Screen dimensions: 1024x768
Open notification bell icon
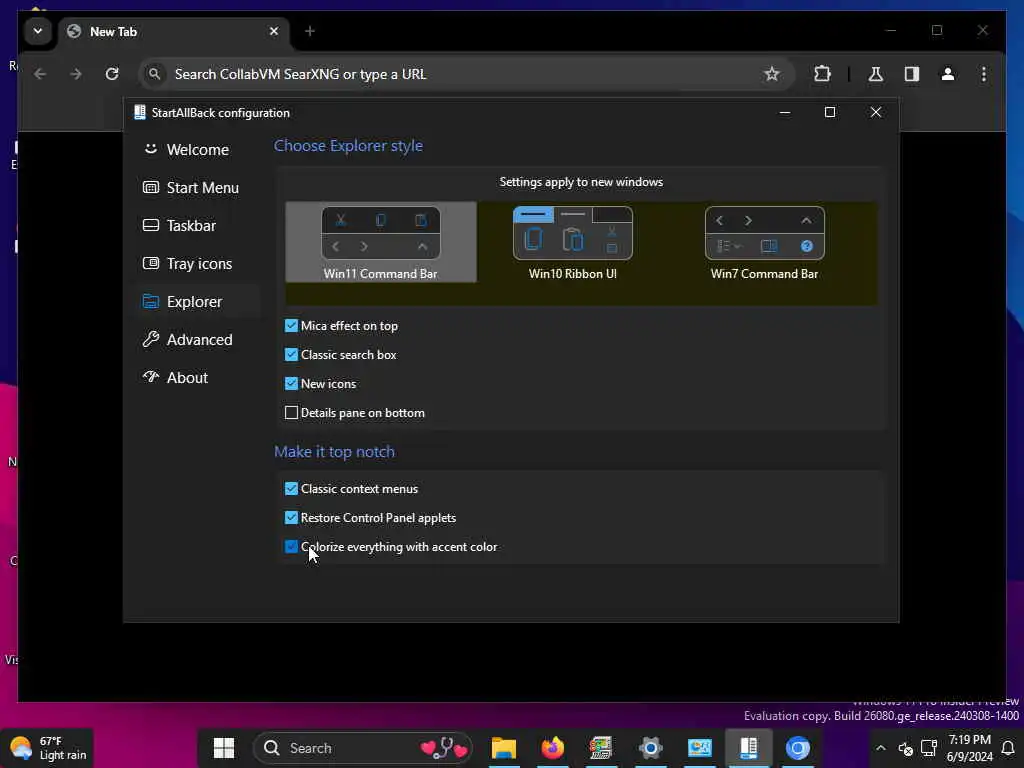click(1008, 748)
